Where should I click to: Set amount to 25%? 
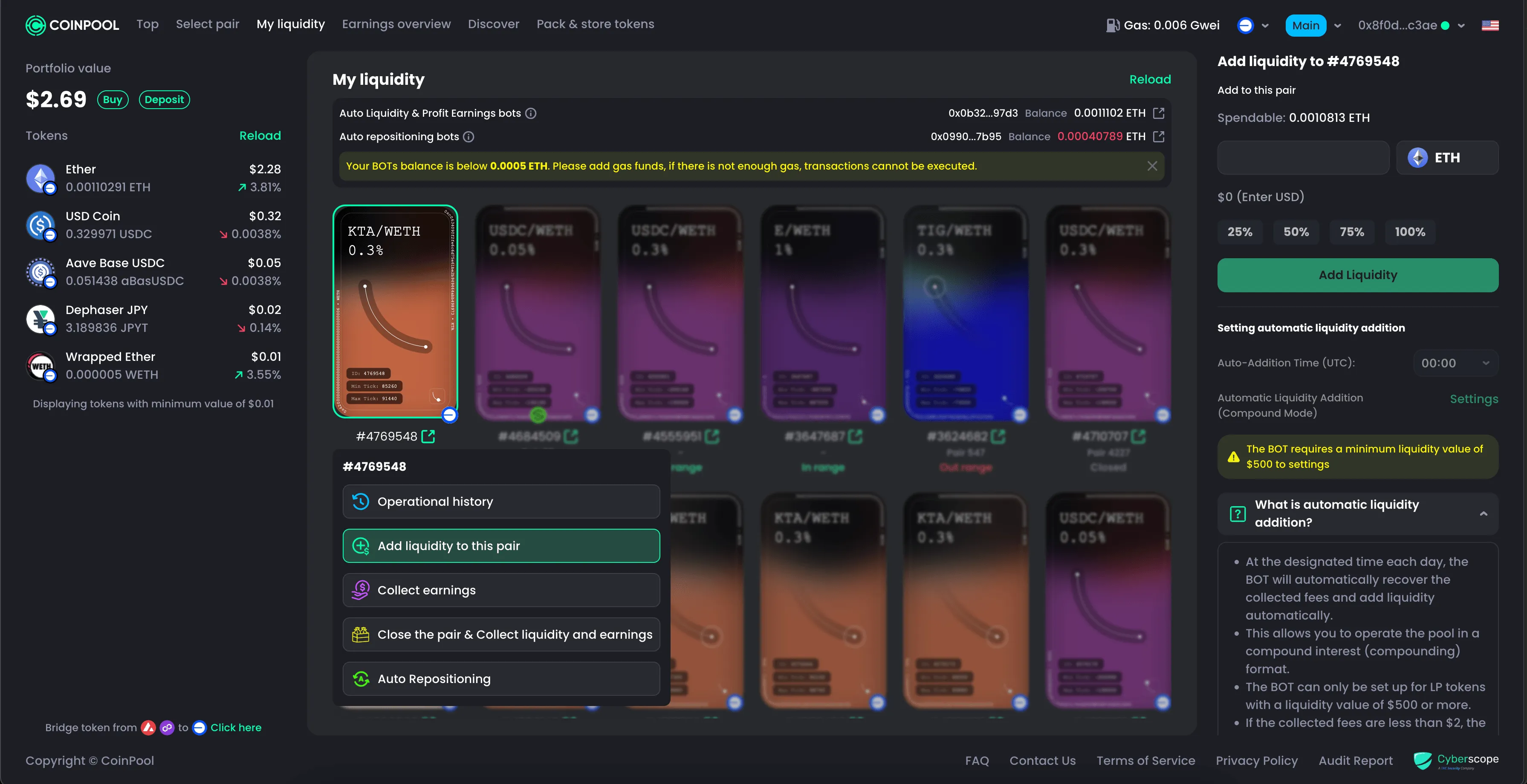(x=1240, y=232)
